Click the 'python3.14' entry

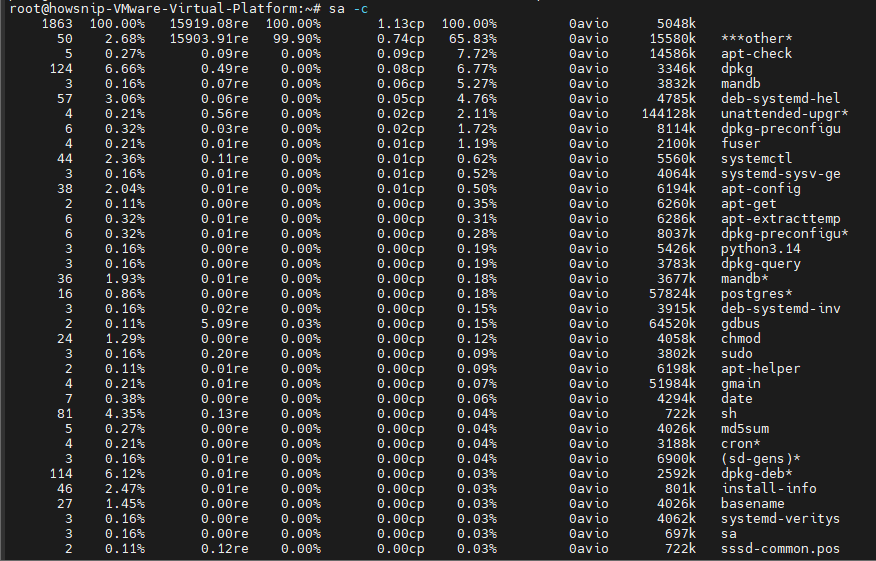click(x=760, y=249)
